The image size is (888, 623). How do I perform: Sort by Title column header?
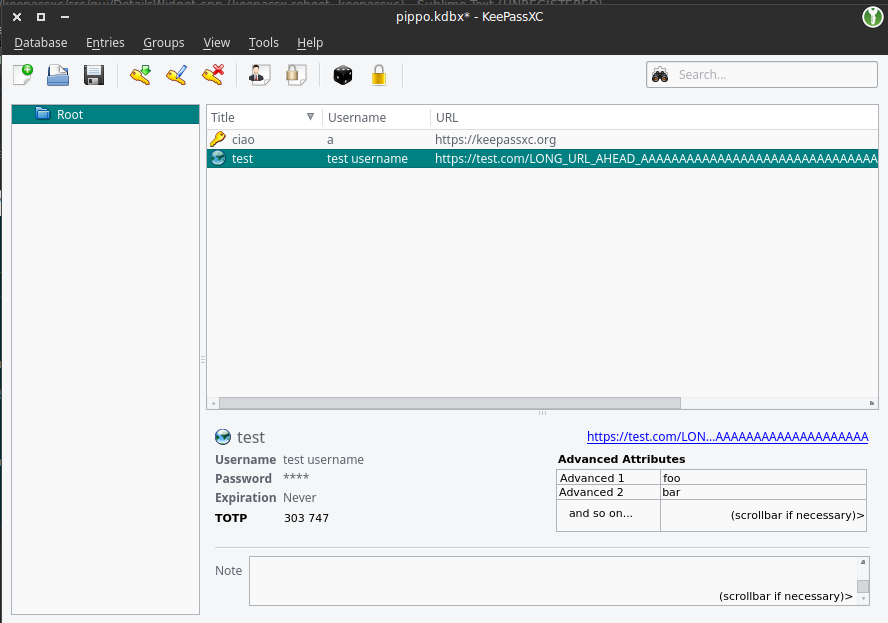click(264, 117)
